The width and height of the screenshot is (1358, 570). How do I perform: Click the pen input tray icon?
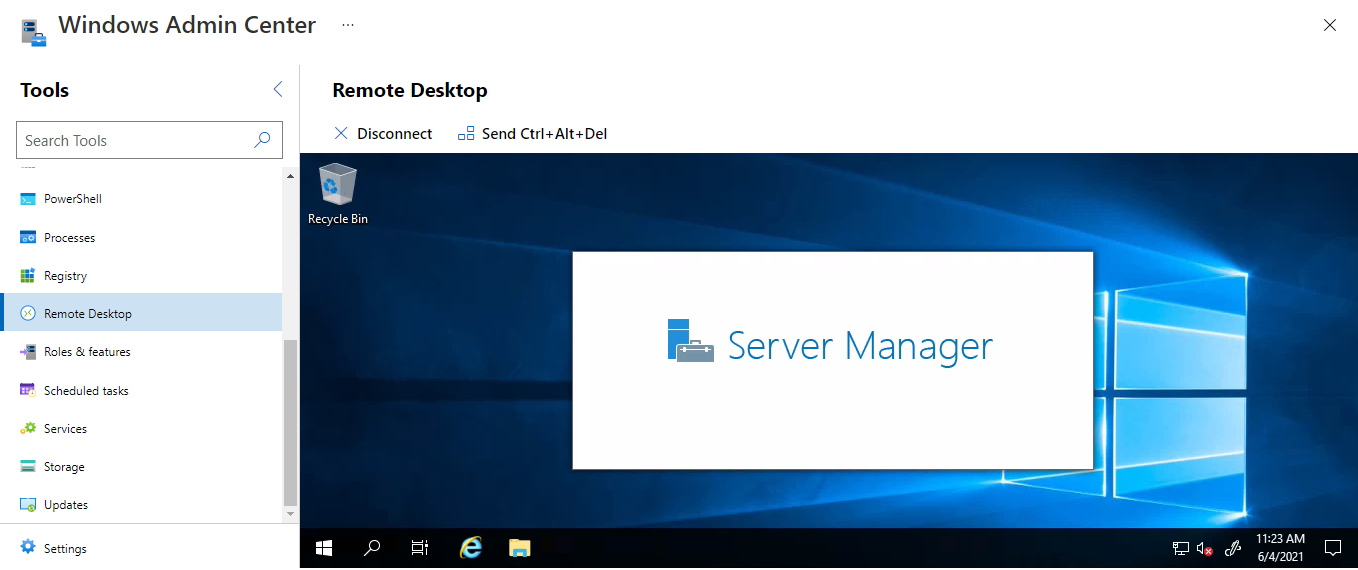(x=1234, y=548)
